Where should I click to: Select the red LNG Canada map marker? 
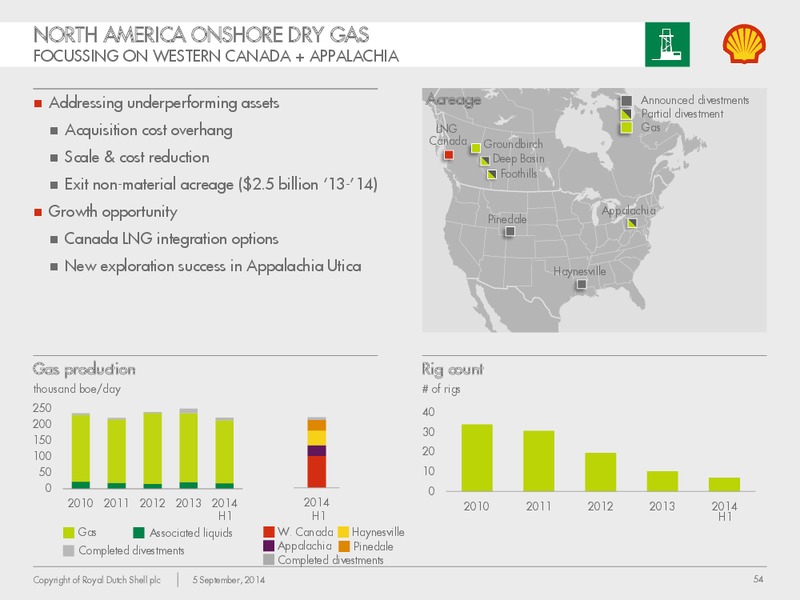point(448,155)
